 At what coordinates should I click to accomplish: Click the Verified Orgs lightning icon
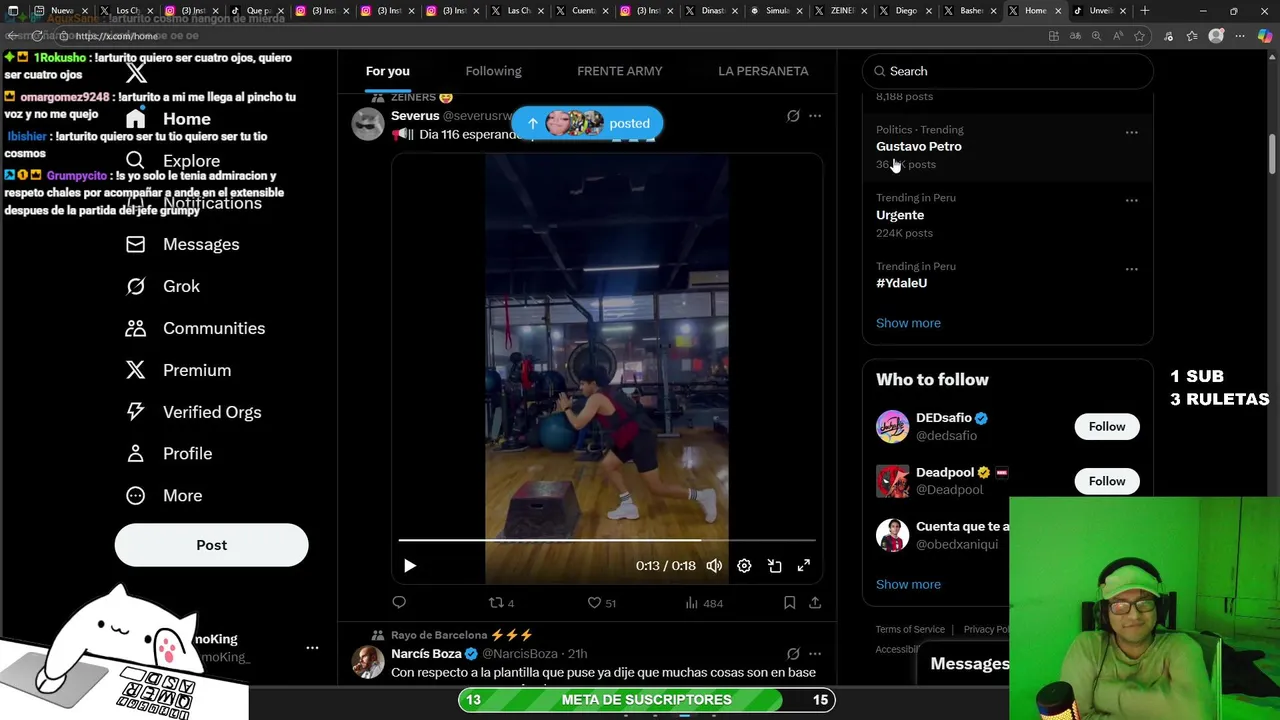coord(136,412)
